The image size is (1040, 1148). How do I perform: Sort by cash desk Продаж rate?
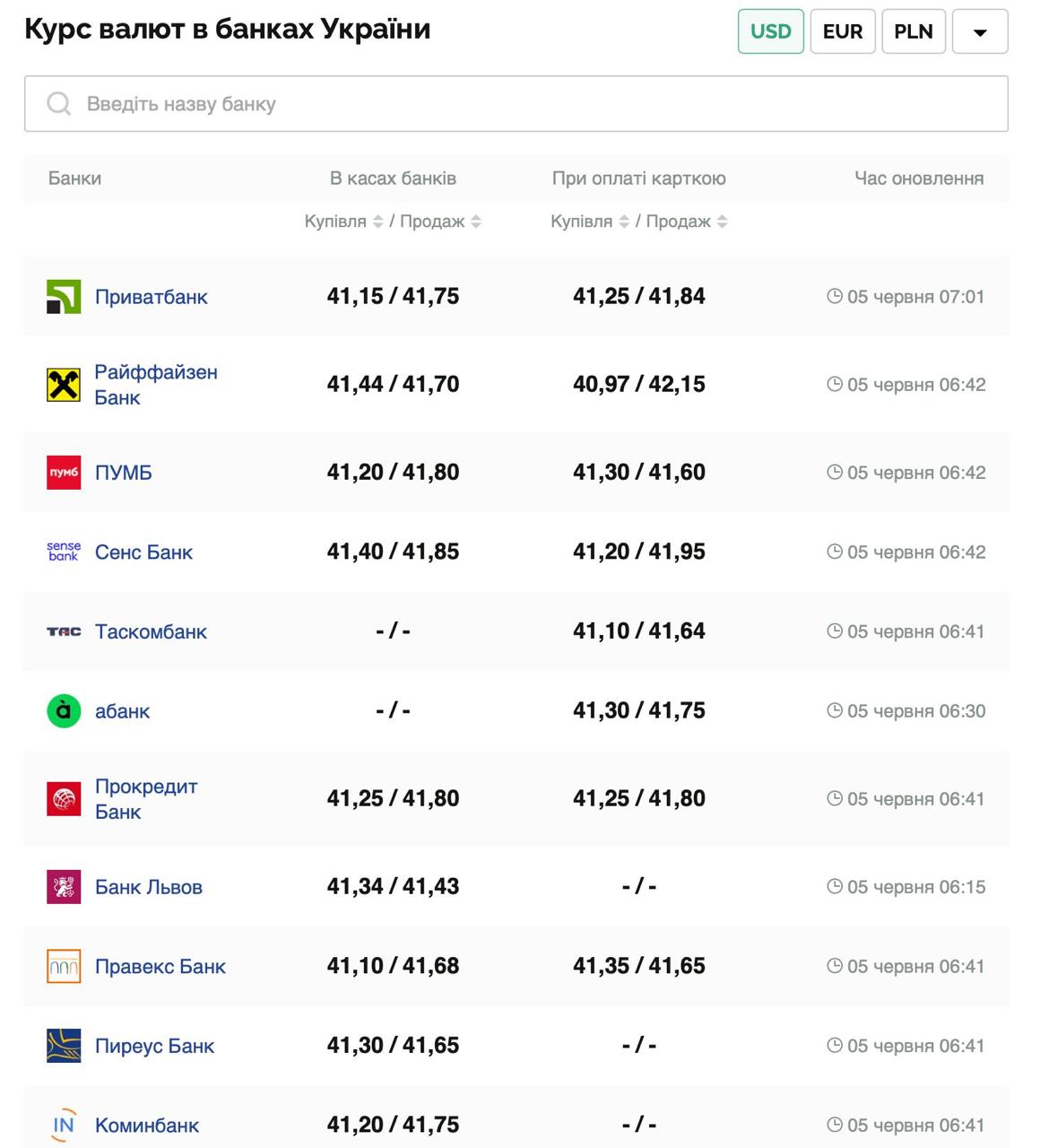coord(476,222)
